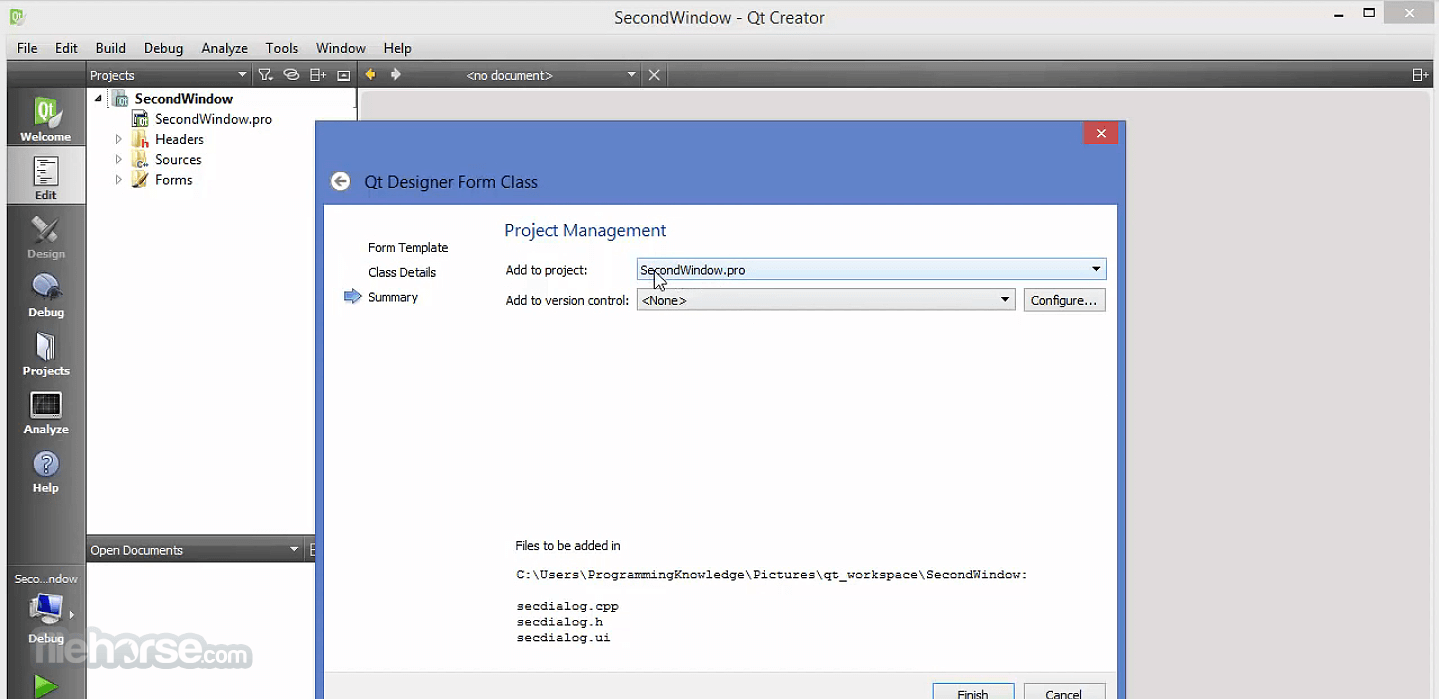The width and height of the screenshot is (1439, 699).
Task: Open the Window menu
Action: click(x=341, y=48)
